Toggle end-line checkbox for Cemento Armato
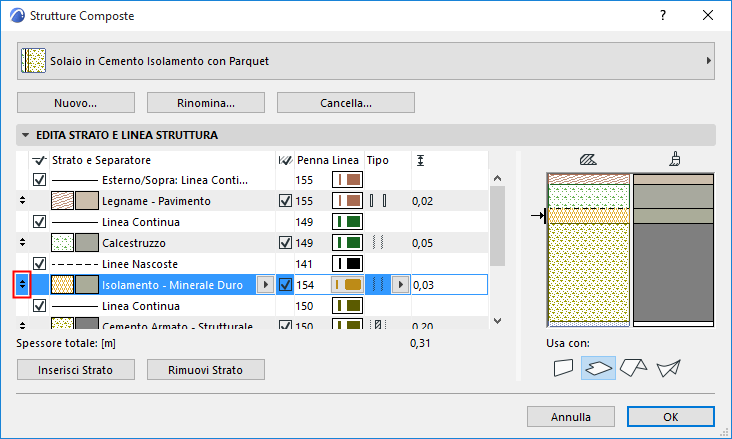Image resolution: width=732 pixels, height=439 pixels. click(285, 324)
